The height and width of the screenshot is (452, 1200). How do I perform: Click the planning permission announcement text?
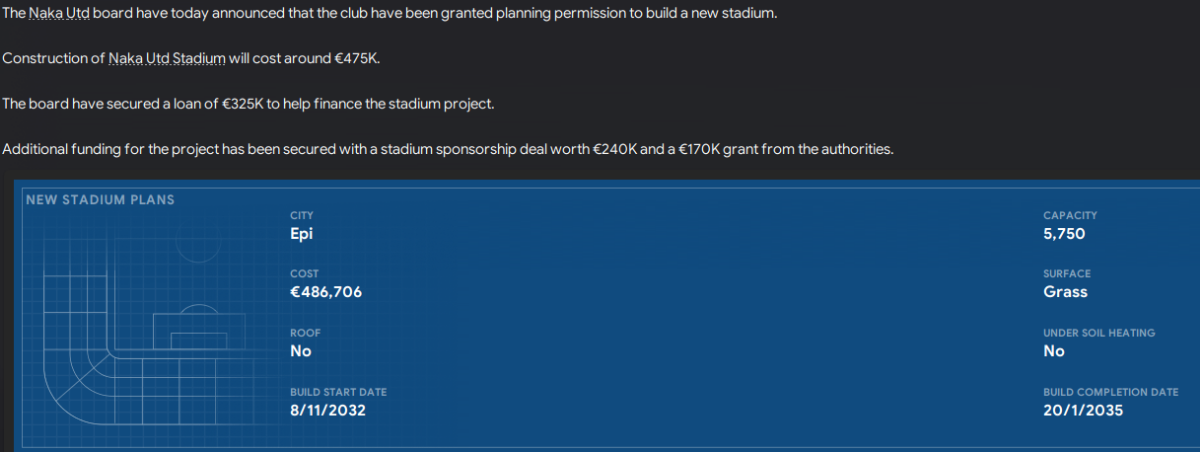(389, 15)
